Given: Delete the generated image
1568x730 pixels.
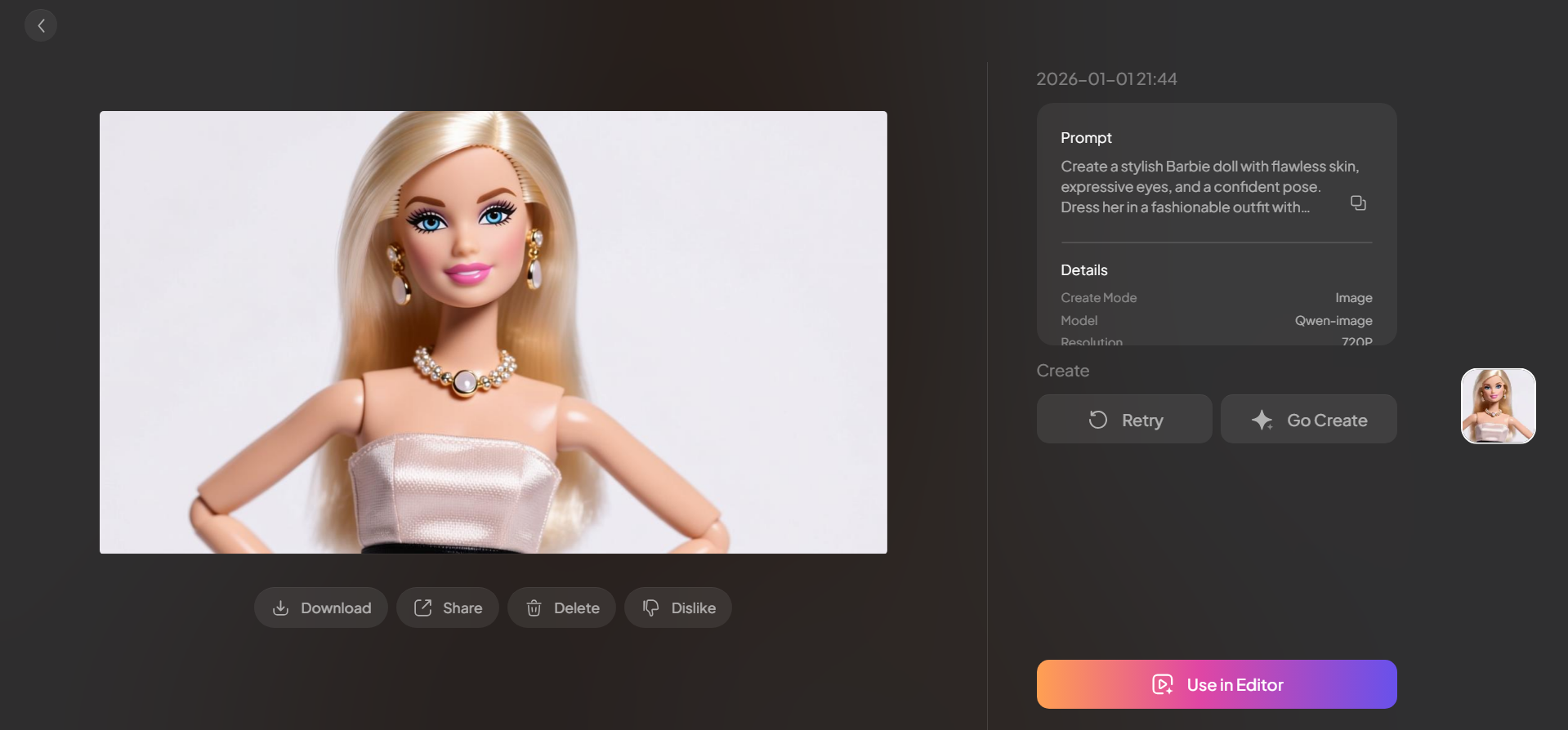Looking at the screenshot, I should click(x=562, y=608).
